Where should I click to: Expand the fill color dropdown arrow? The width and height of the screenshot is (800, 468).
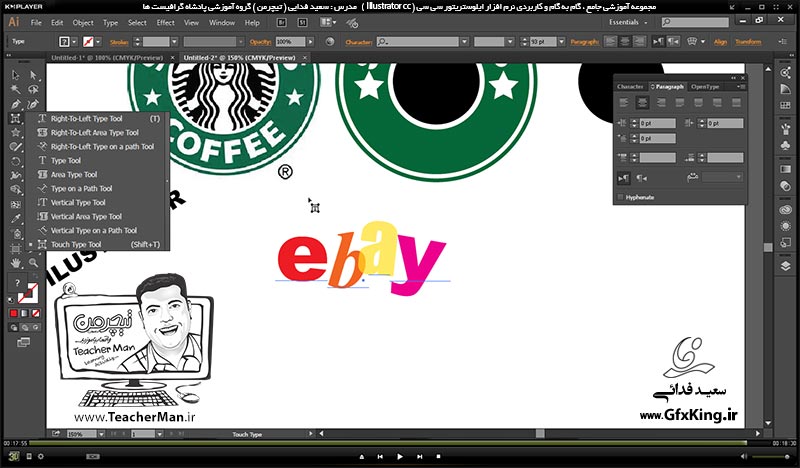tap(74, 42)
